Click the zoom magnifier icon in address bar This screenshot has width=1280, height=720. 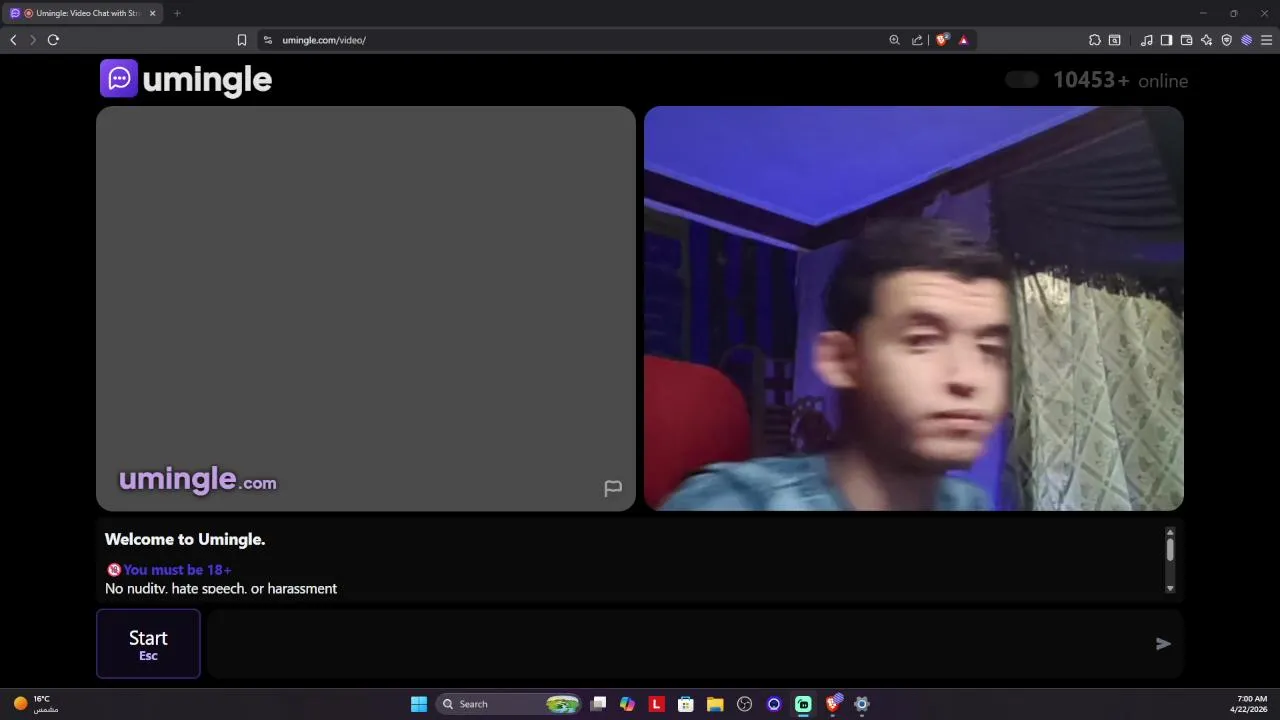click(894, 40)
